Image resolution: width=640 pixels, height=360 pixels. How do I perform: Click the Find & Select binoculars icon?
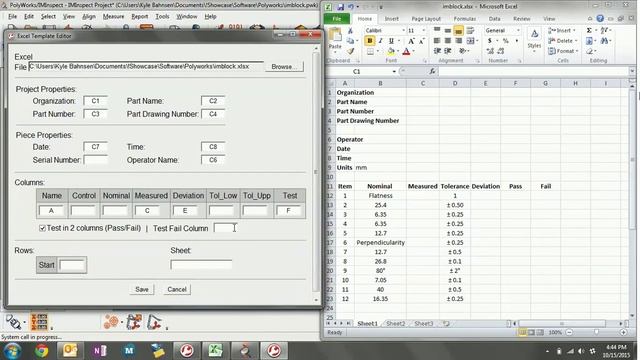pyautogui.click(x=604, y=41)
